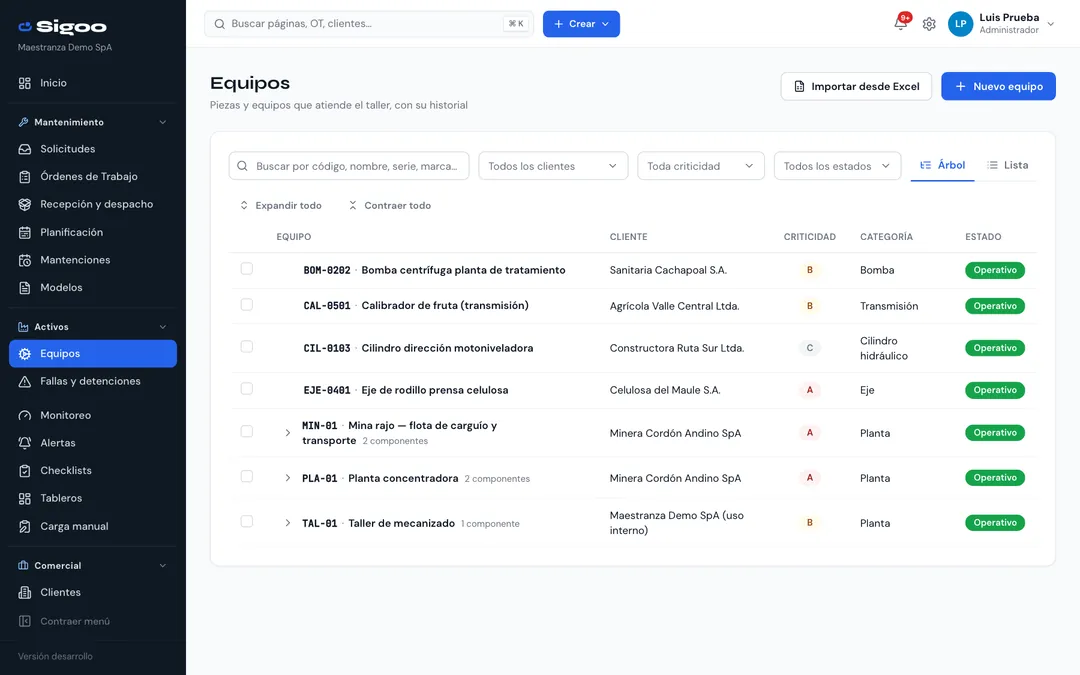Open Fallas y detenciones menu item
The image size is (1080, 675).
93,382
